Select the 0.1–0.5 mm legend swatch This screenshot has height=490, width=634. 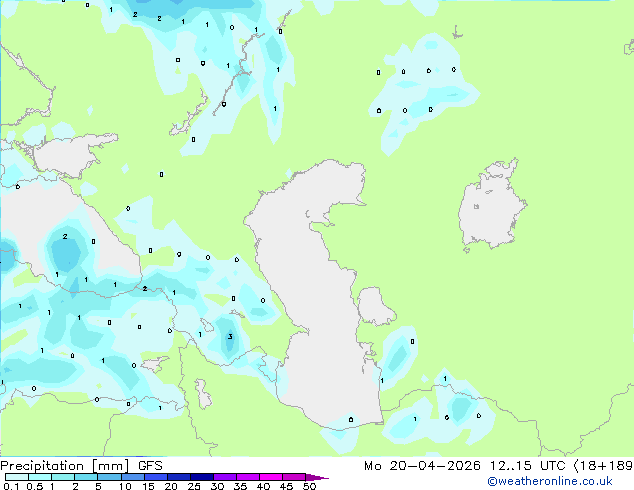[17, 477]
